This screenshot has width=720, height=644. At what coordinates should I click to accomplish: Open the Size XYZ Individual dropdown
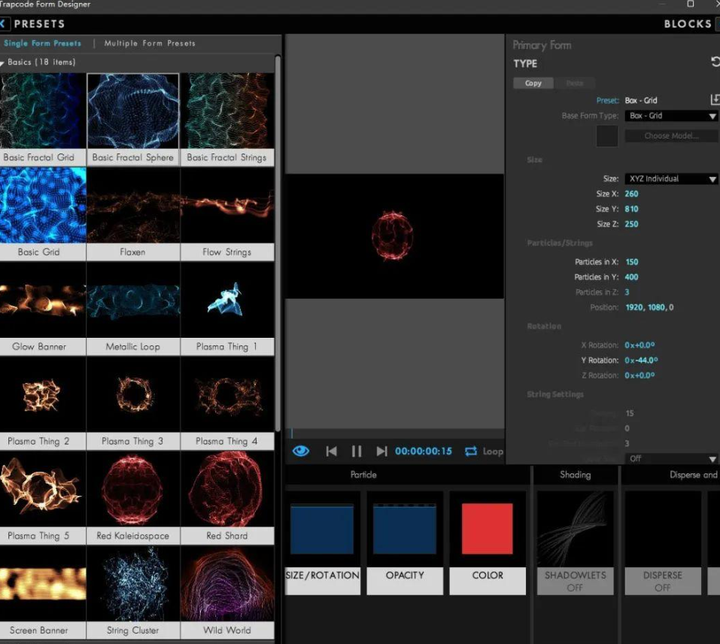pyautogui.click(x=670, y=179)
